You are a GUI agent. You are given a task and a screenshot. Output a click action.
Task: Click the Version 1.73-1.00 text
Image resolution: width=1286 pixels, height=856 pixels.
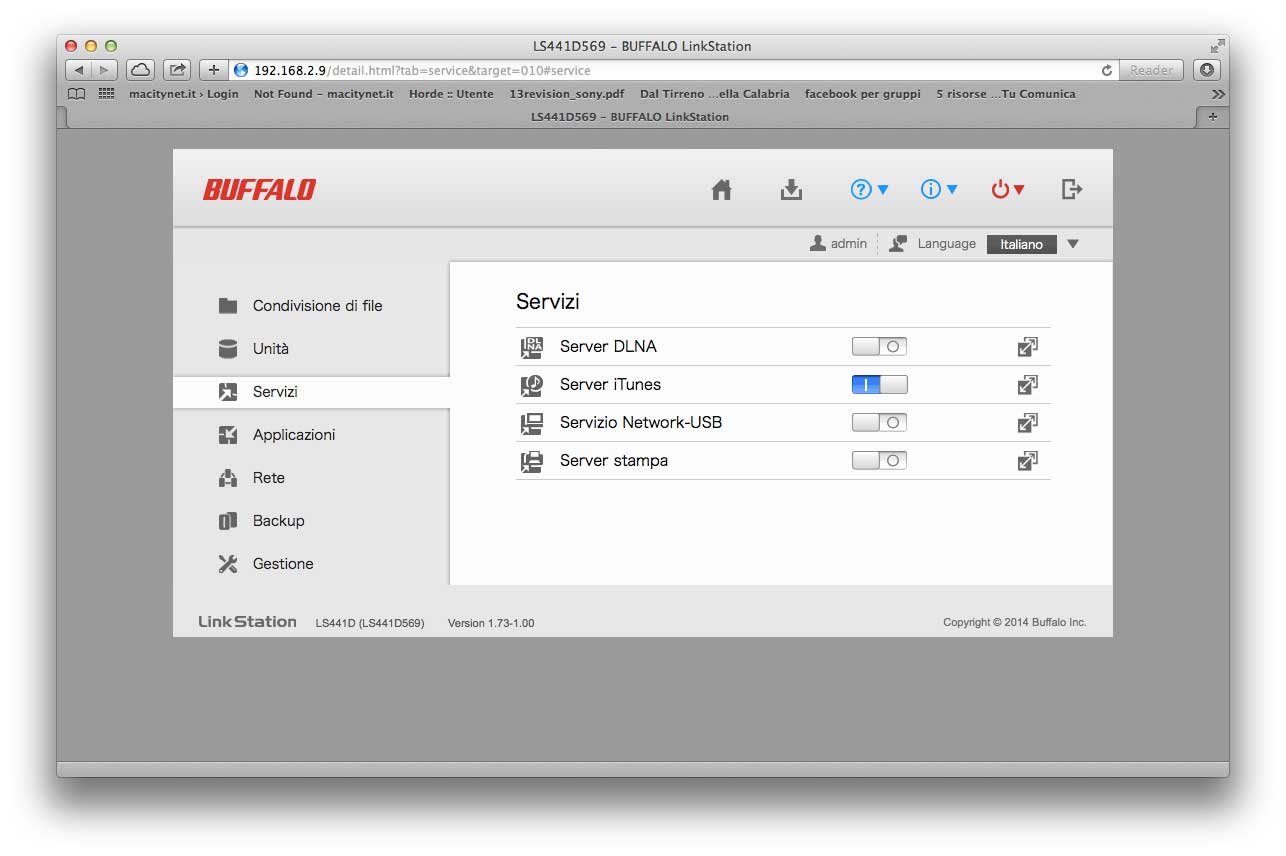[491, 623]
